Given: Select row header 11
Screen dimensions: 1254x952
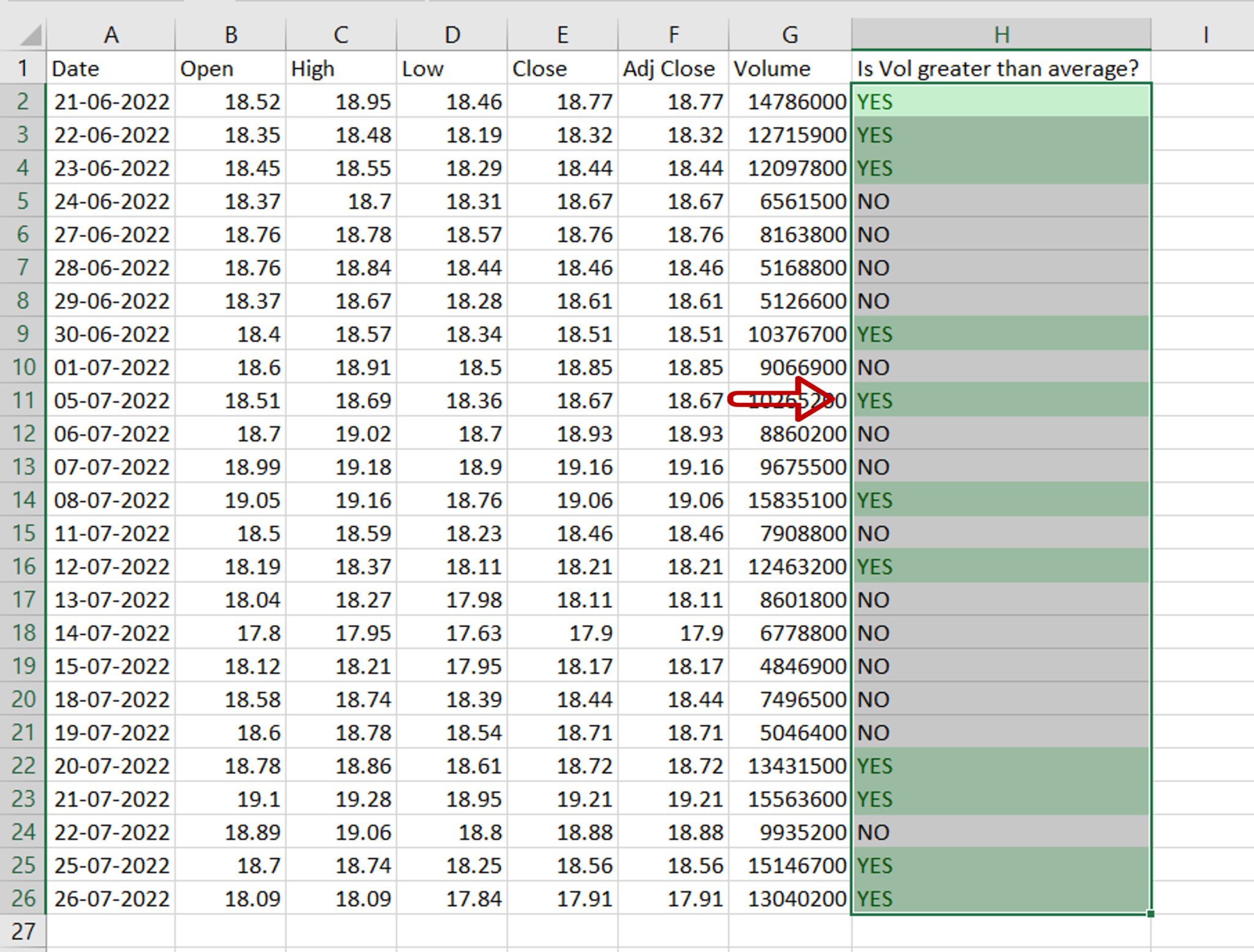Looking at the screenshot, I should click(23, 399).
